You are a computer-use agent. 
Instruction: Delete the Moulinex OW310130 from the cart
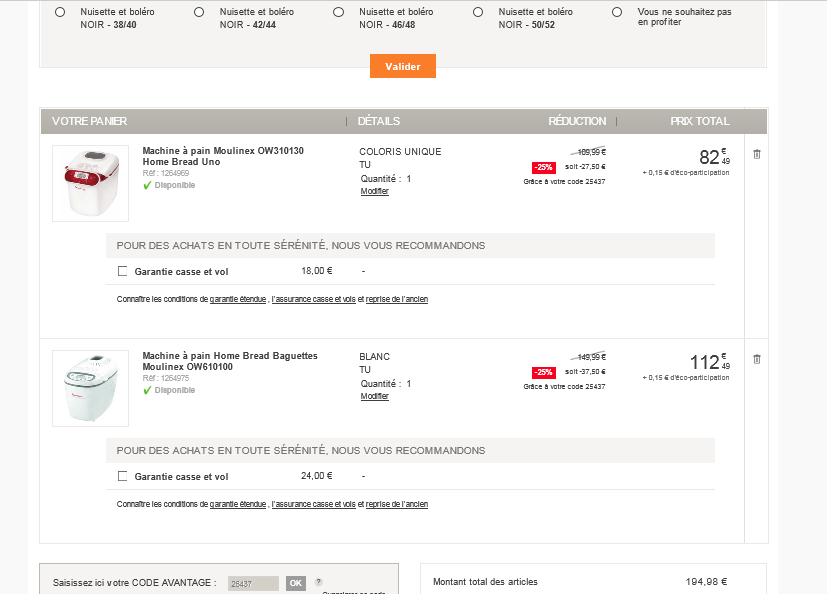tap(756, 154)
